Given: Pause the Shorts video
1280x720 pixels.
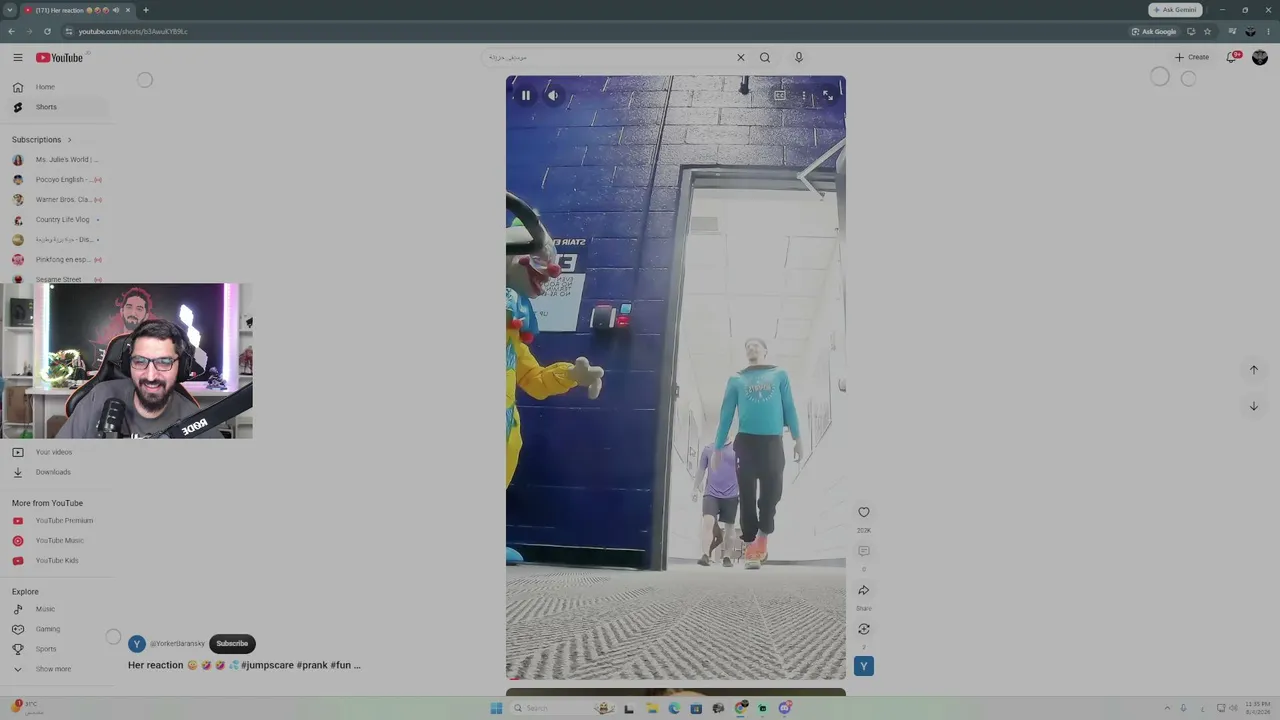Looking at the screenshot, I should (526, 96).
